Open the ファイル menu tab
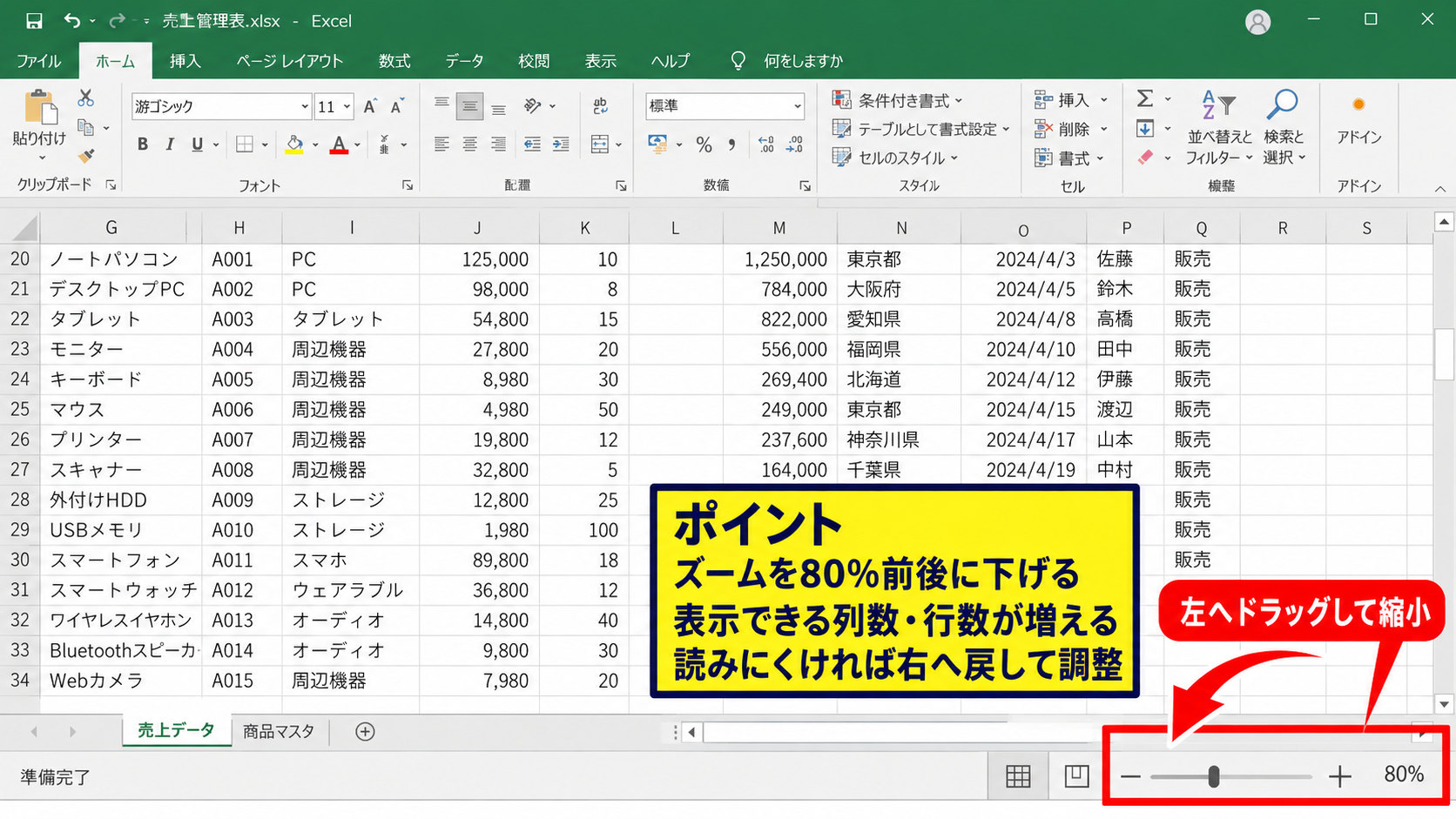This screenshot has width=1456, height=819. tap(39, 61)
